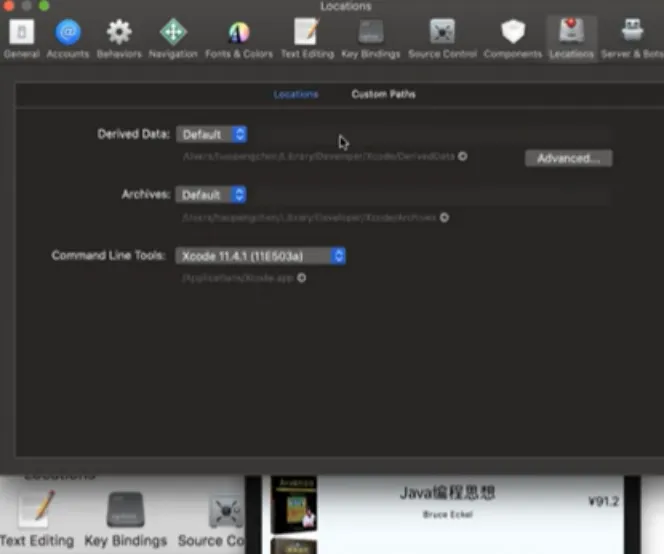Switch to the Locations sub-tab
This screenshot has width=664, height=554.
tap(296, 94)
